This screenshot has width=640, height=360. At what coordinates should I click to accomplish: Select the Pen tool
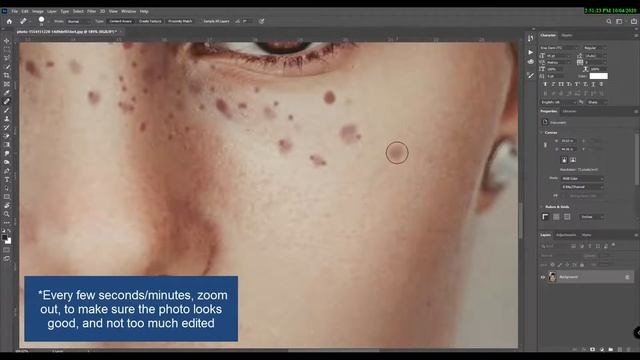[7, 171]
